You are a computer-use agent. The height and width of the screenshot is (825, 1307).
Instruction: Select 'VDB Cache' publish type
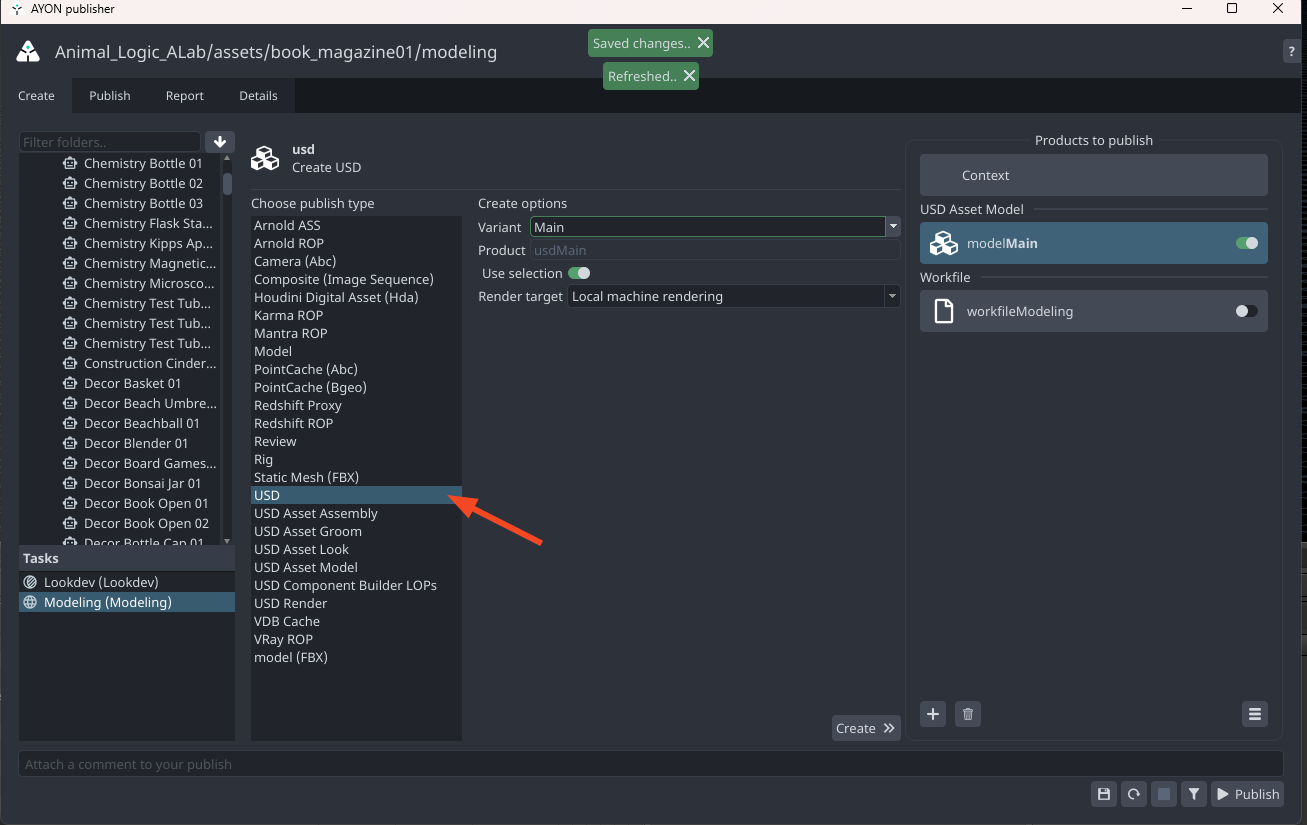pyautogui.click(x=356, y=621)
